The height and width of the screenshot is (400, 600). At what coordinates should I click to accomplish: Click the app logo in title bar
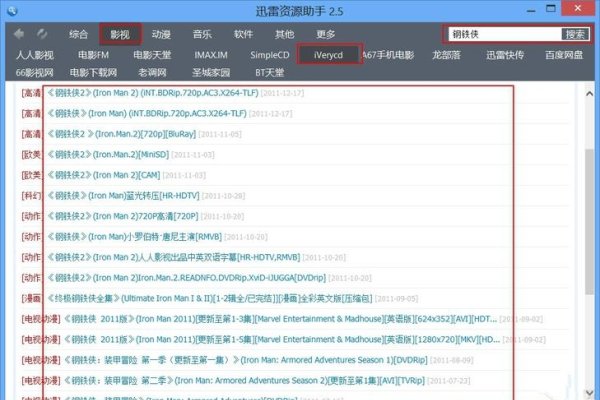point(12,11)
